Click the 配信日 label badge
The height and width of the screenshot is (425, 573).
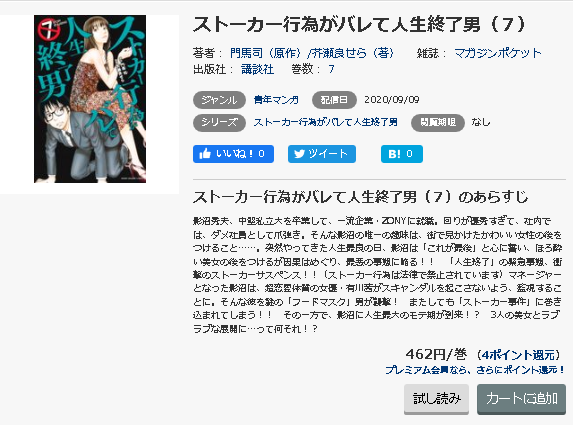pyautogui.click(x=334, y=100)
